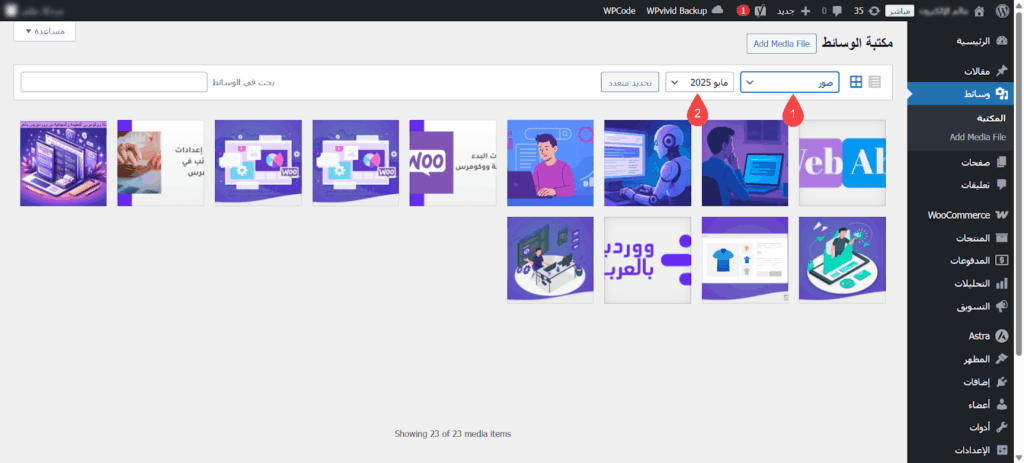
Task: Open the date filter dropdown مايو 2025
Action: click(700, 82)
